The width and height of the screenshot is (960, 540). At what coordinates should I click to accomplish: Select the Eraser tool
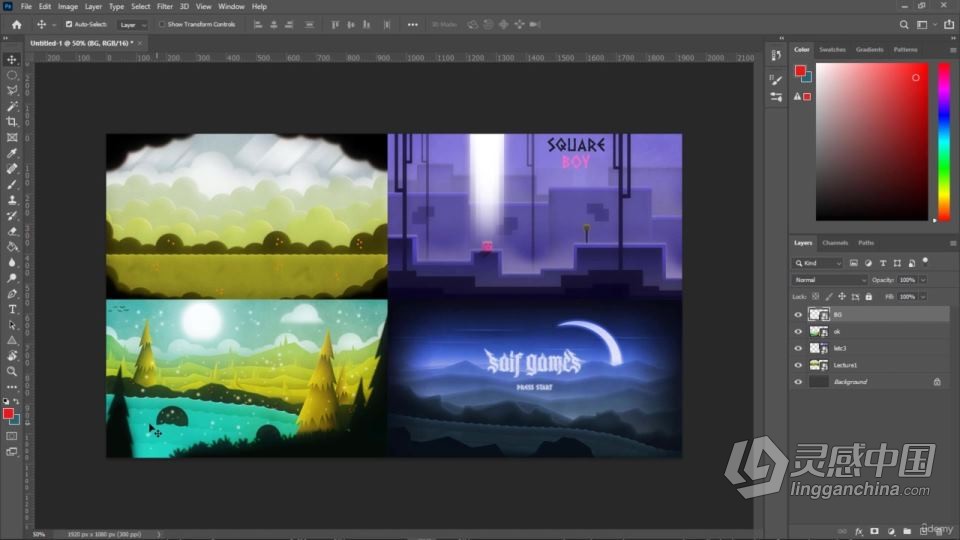click(x=12, y=231)
